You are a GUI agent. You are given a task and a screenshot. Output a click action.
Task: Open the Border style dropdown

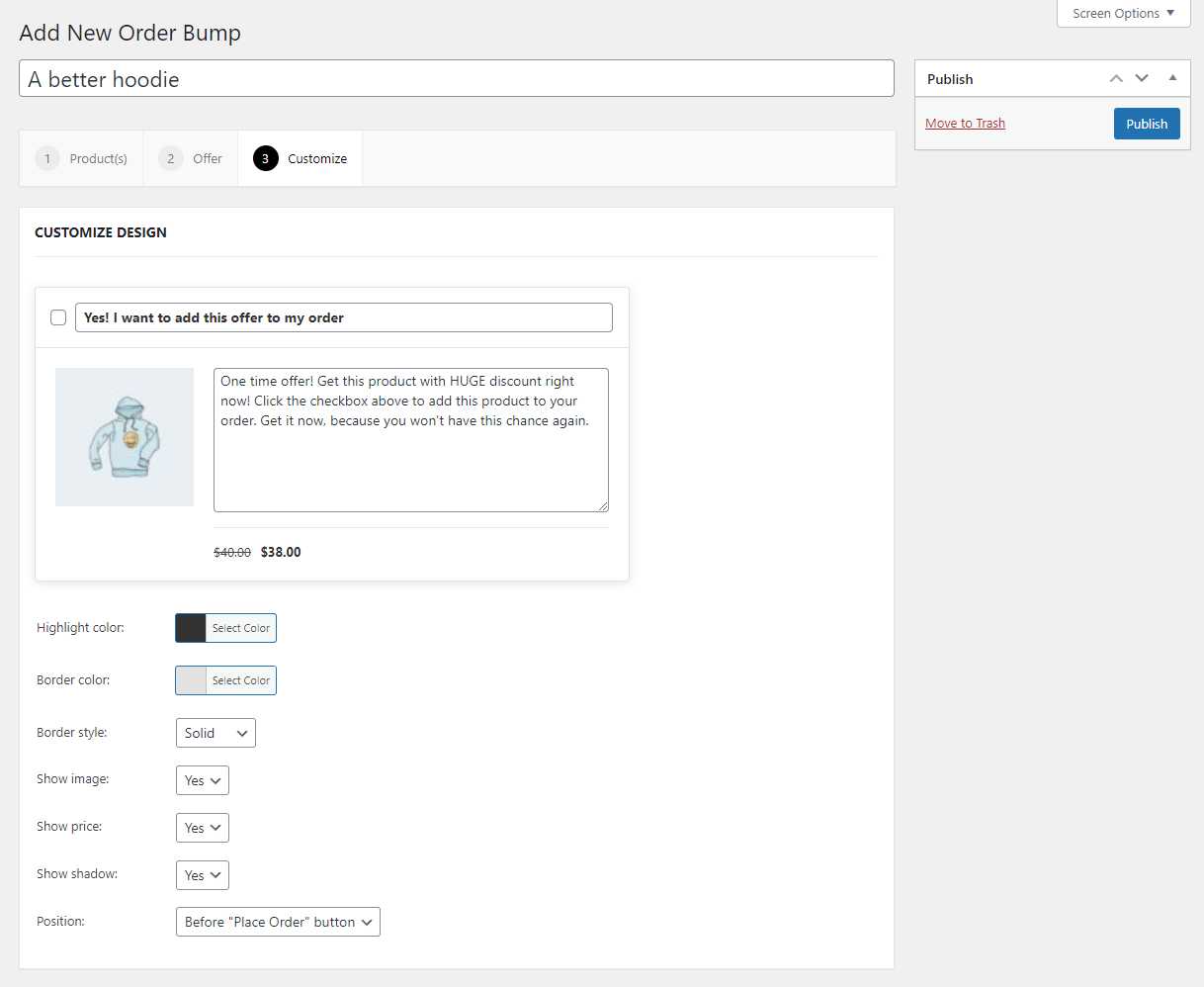click(x=215, y=733)
